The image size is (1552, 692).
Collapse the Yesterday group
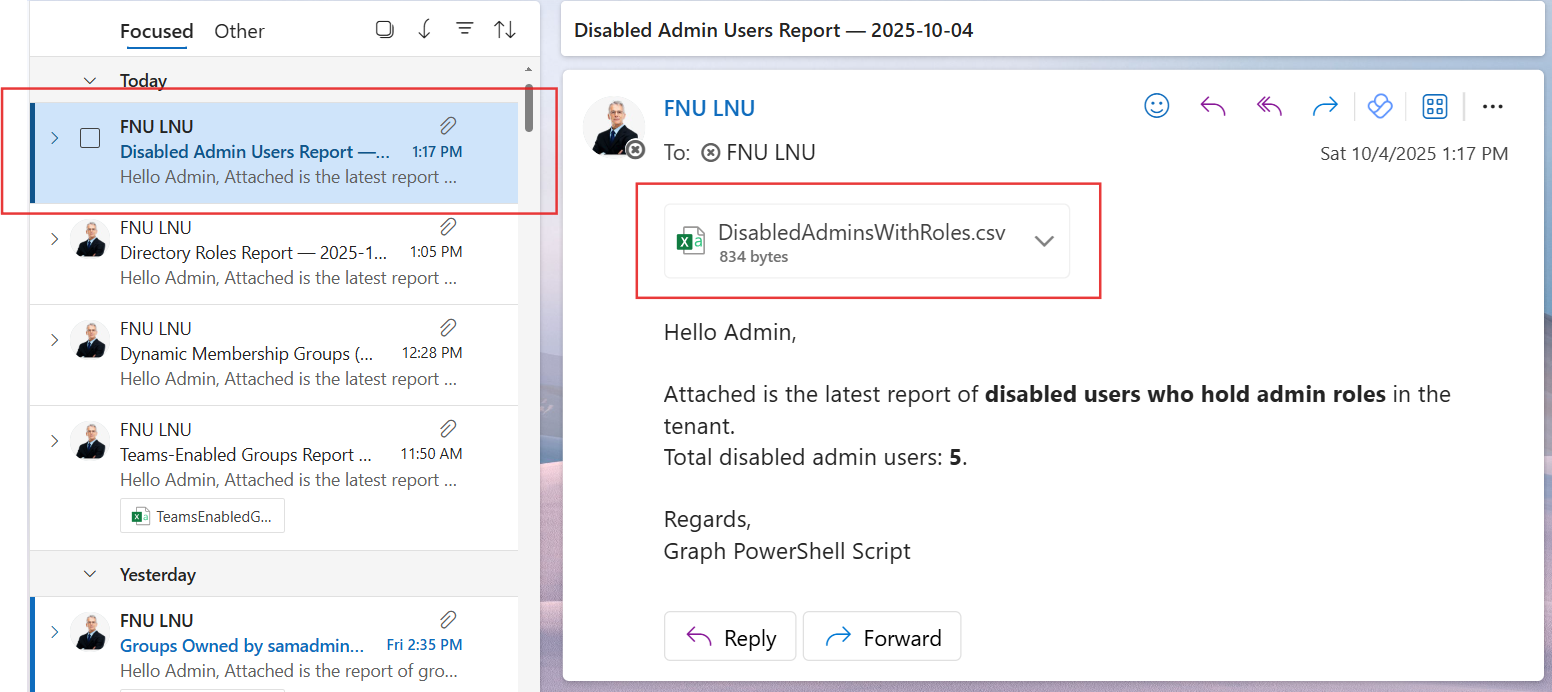coord(90,574)
